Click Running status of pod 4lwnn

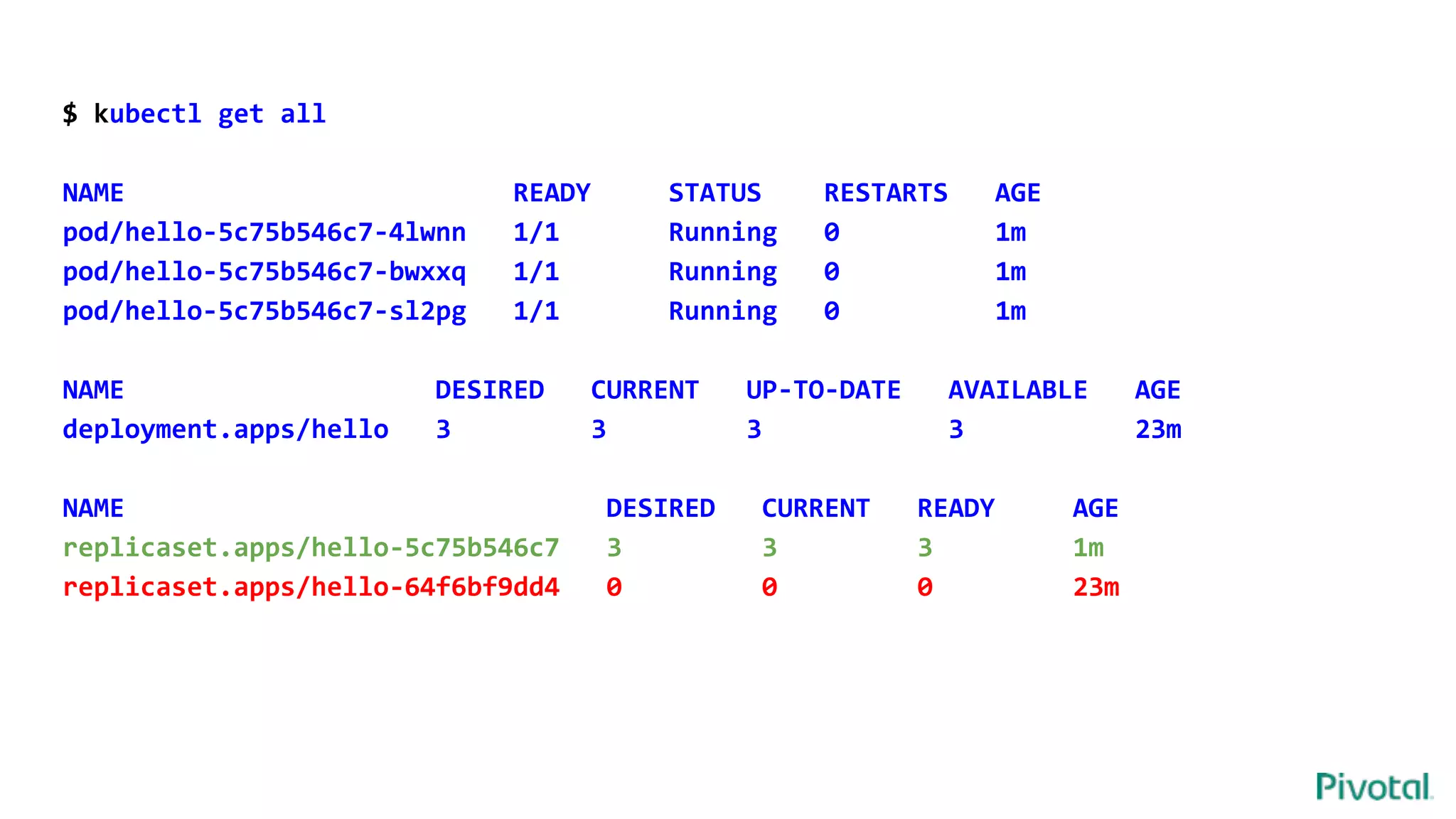point(723,232)
